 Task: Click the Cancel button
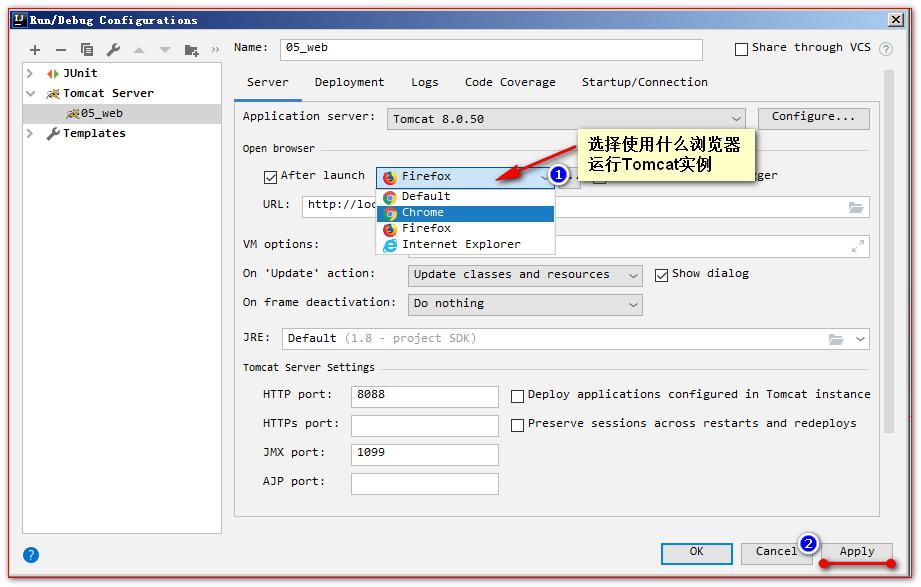point(776,553)
